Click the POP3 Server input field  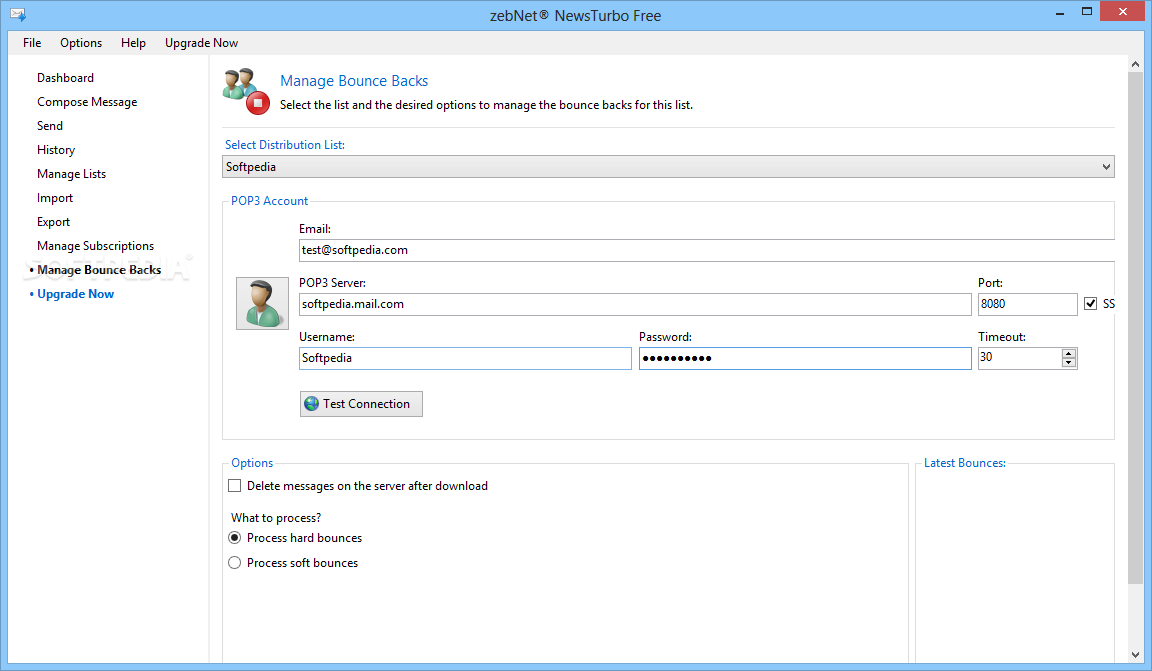click(635, 304)
